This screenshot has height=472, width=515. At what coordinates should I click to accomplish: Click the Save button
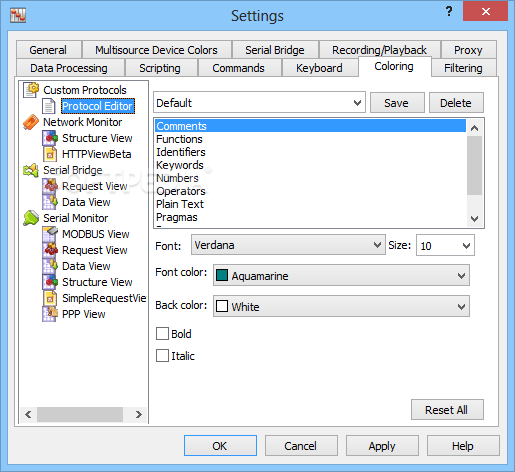tap(396, 103)
